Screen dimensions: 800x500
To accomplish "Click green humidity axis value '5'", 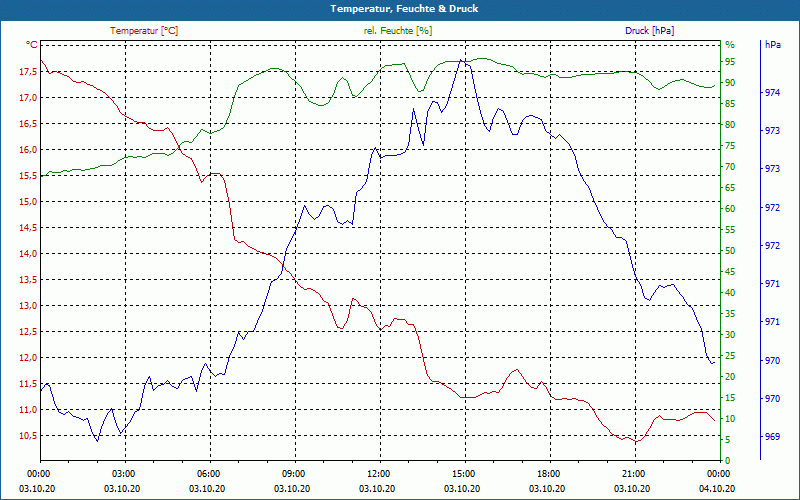I will tap(728, 440).
